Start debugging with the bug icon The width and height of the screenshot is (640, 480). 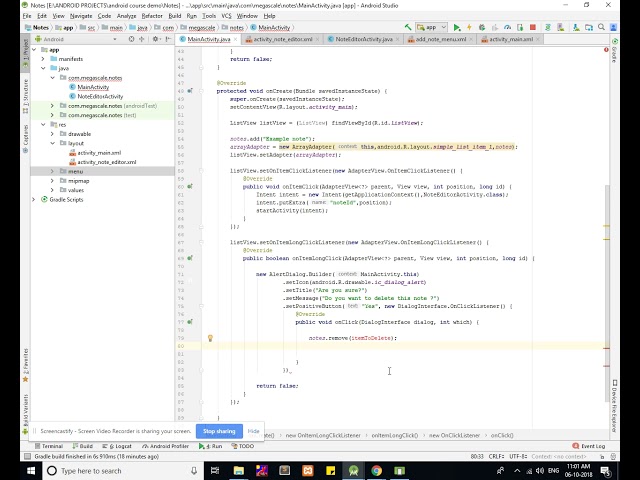(x=482, y=27)
